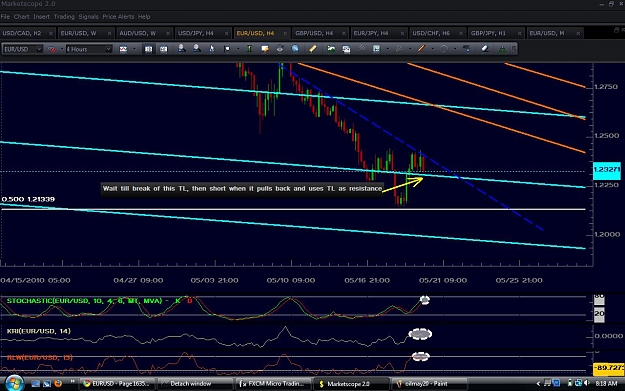This screenshot has width=625, height=391.
Task: Open the Chart menu
Action: tap(21, 17)
